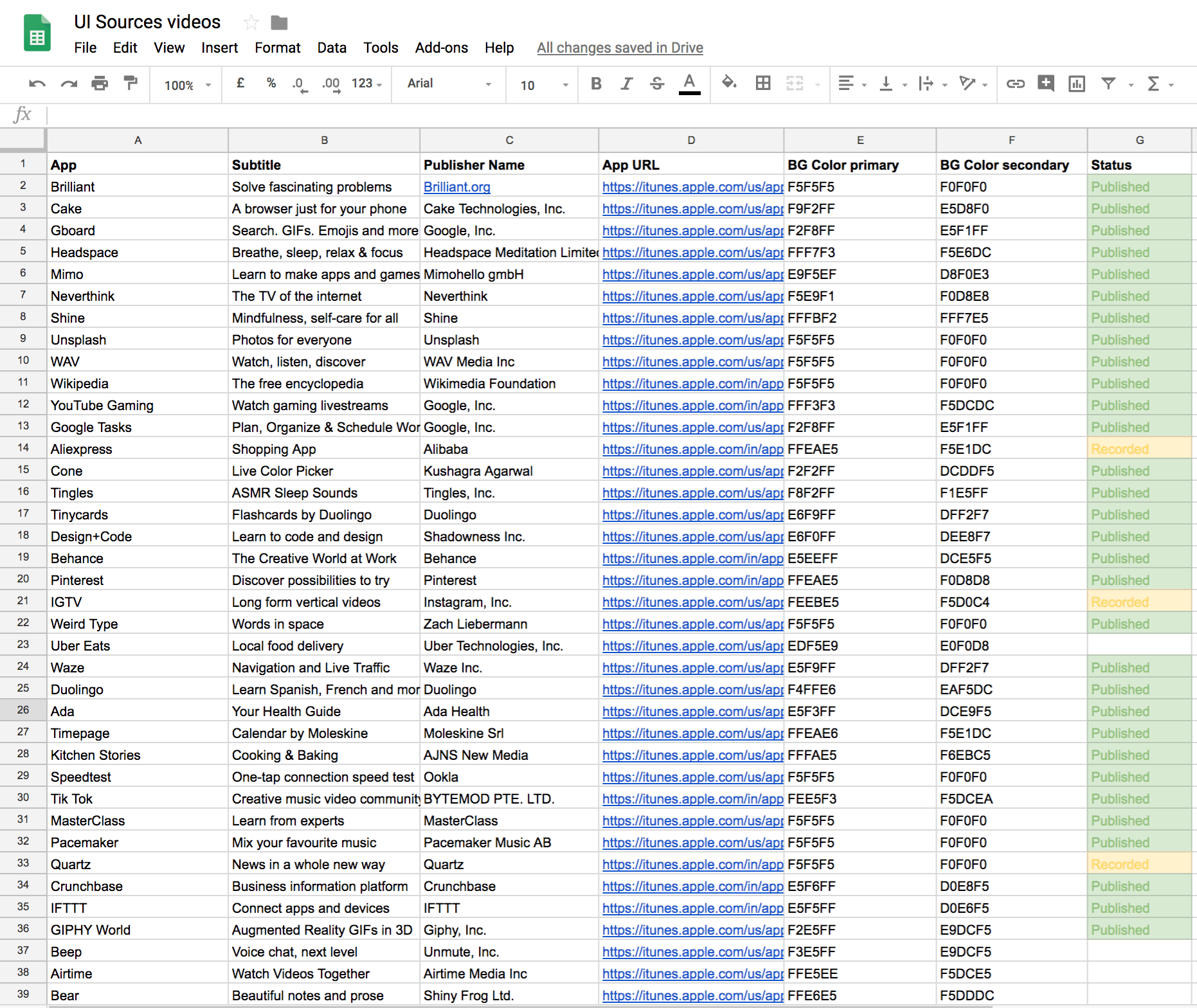
Task: Open the Google Sheets home icon
Action: point(37,33)
